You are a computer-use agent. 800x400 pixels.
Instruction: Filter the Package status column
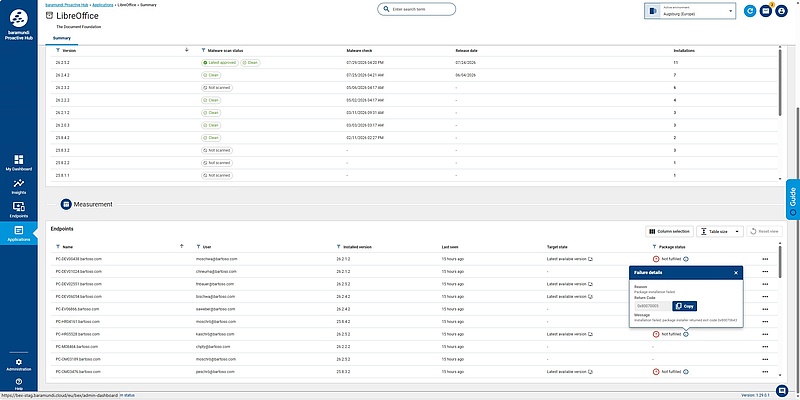[x=655, y=246]
